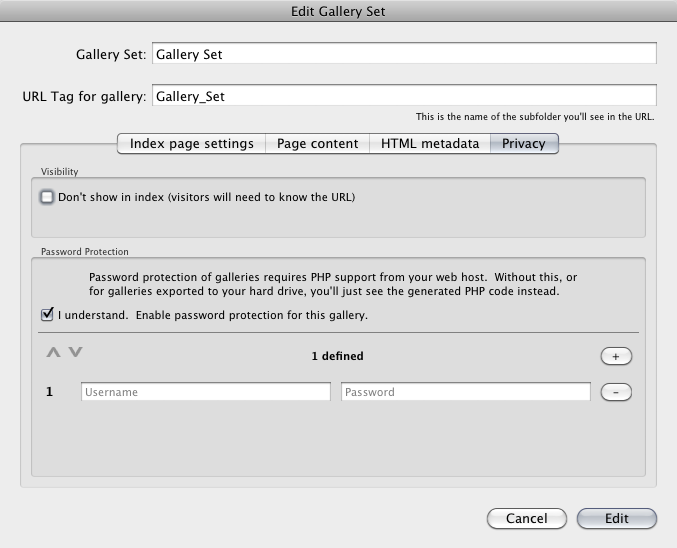
Task: Click into the Username field
Action: point(206,392)
